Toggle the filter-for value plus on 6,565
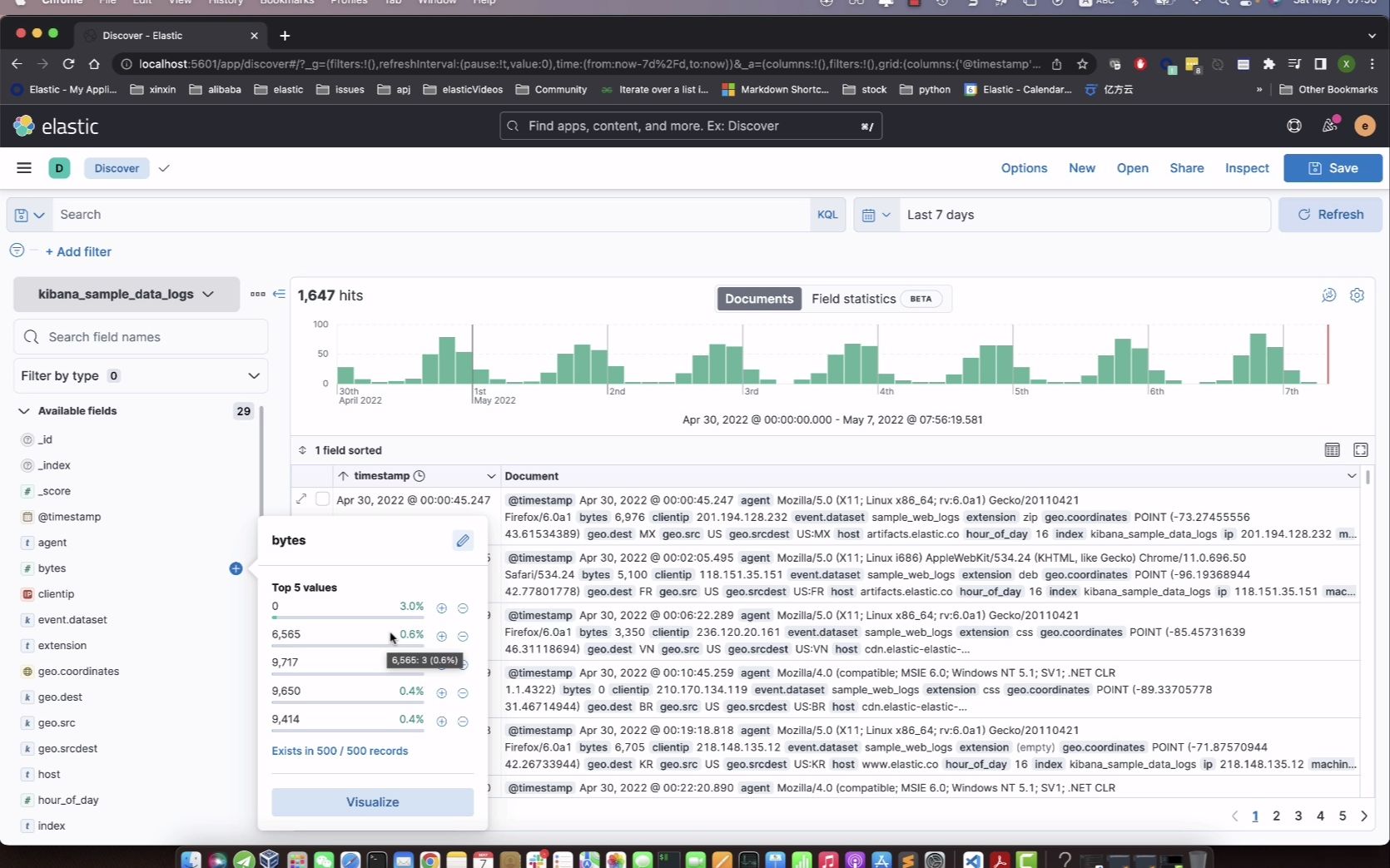The image size is (1390, 868). pyautogui.click(x=442, y=636)
